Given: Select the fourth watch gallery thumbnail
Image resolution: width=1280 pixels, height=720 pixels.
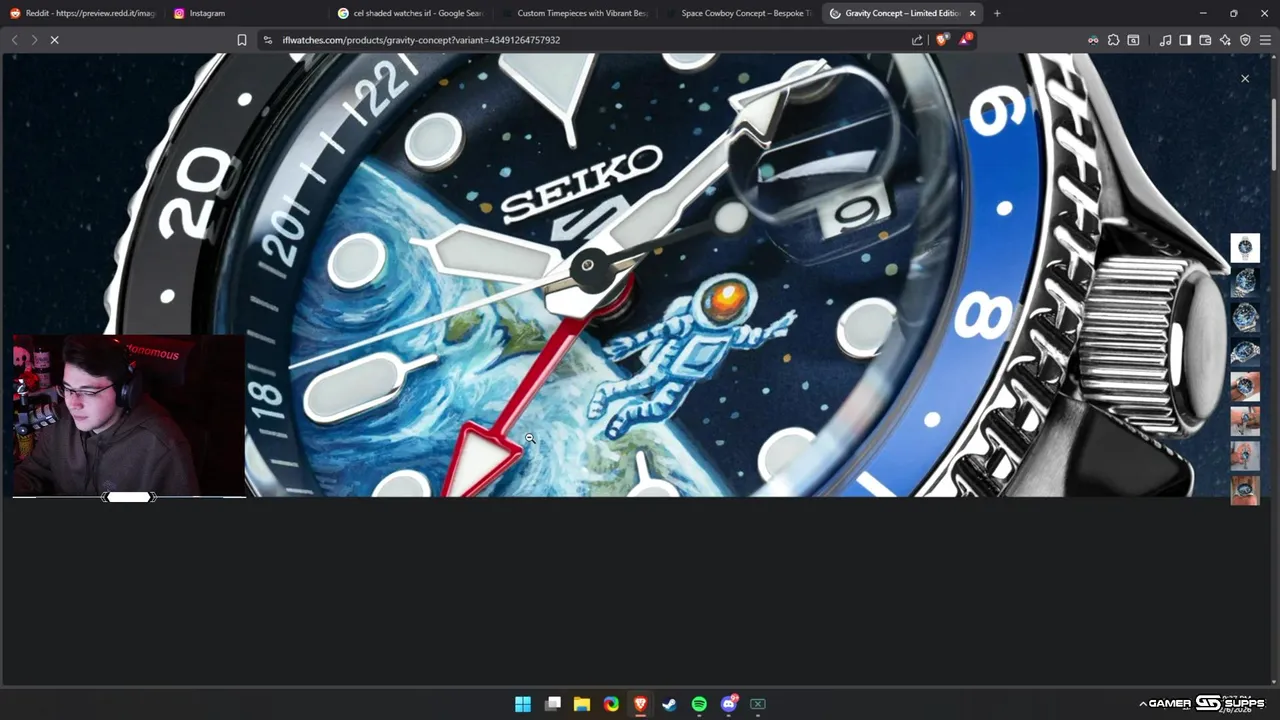Looking at the screenshot, I should click(x=1245, y=352).
